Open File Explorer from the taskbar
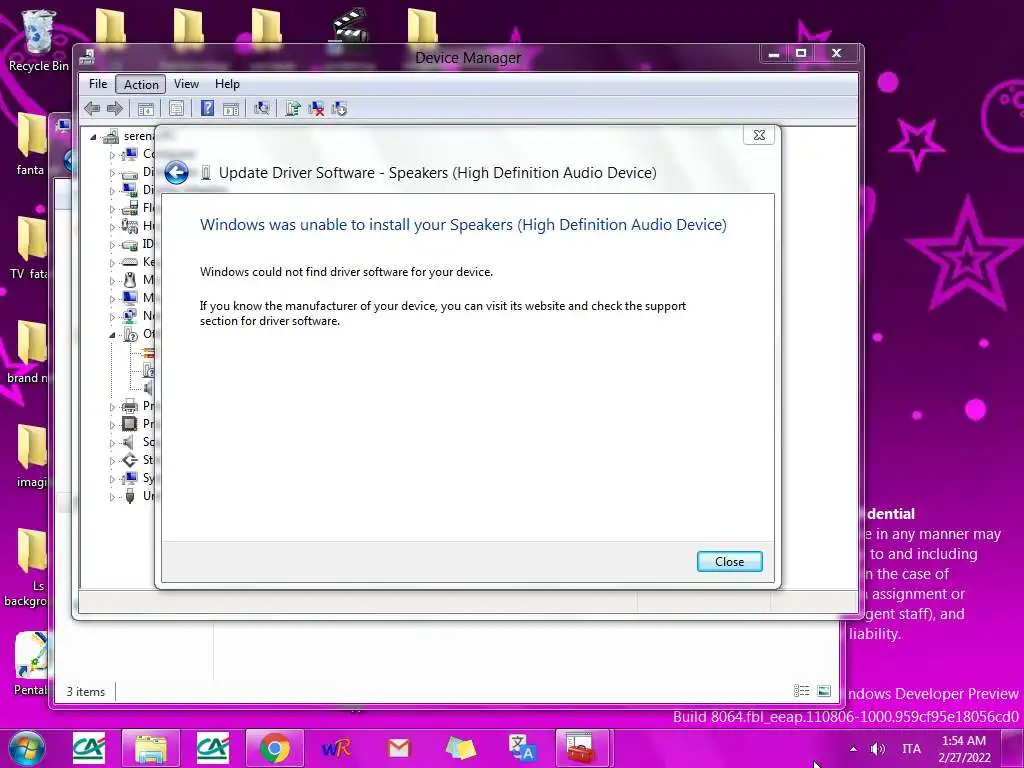Image resolution: width=1024 pixels, height=768 pixels. coord(150,749)
